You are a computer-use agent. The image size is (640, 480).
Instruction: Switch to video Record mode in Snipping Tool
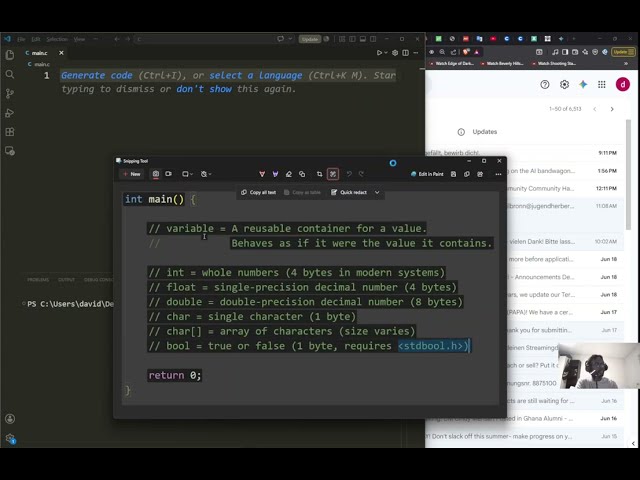(x=169, y=174)
